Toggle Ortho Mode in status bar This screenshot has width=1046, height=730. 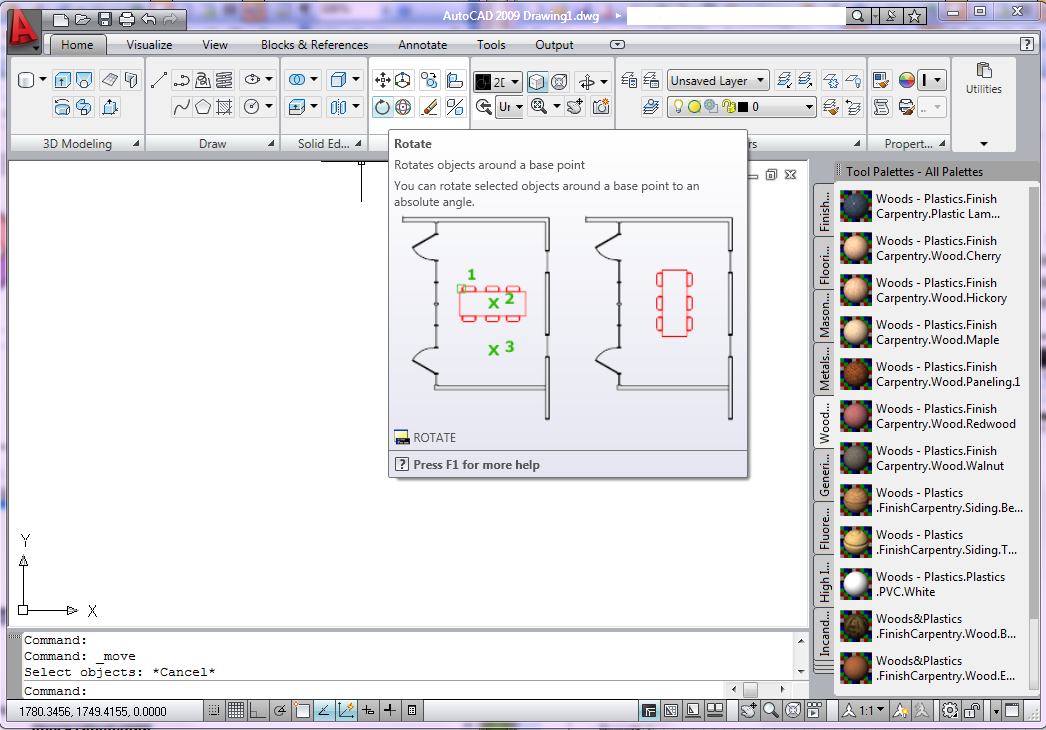point(257,711)
